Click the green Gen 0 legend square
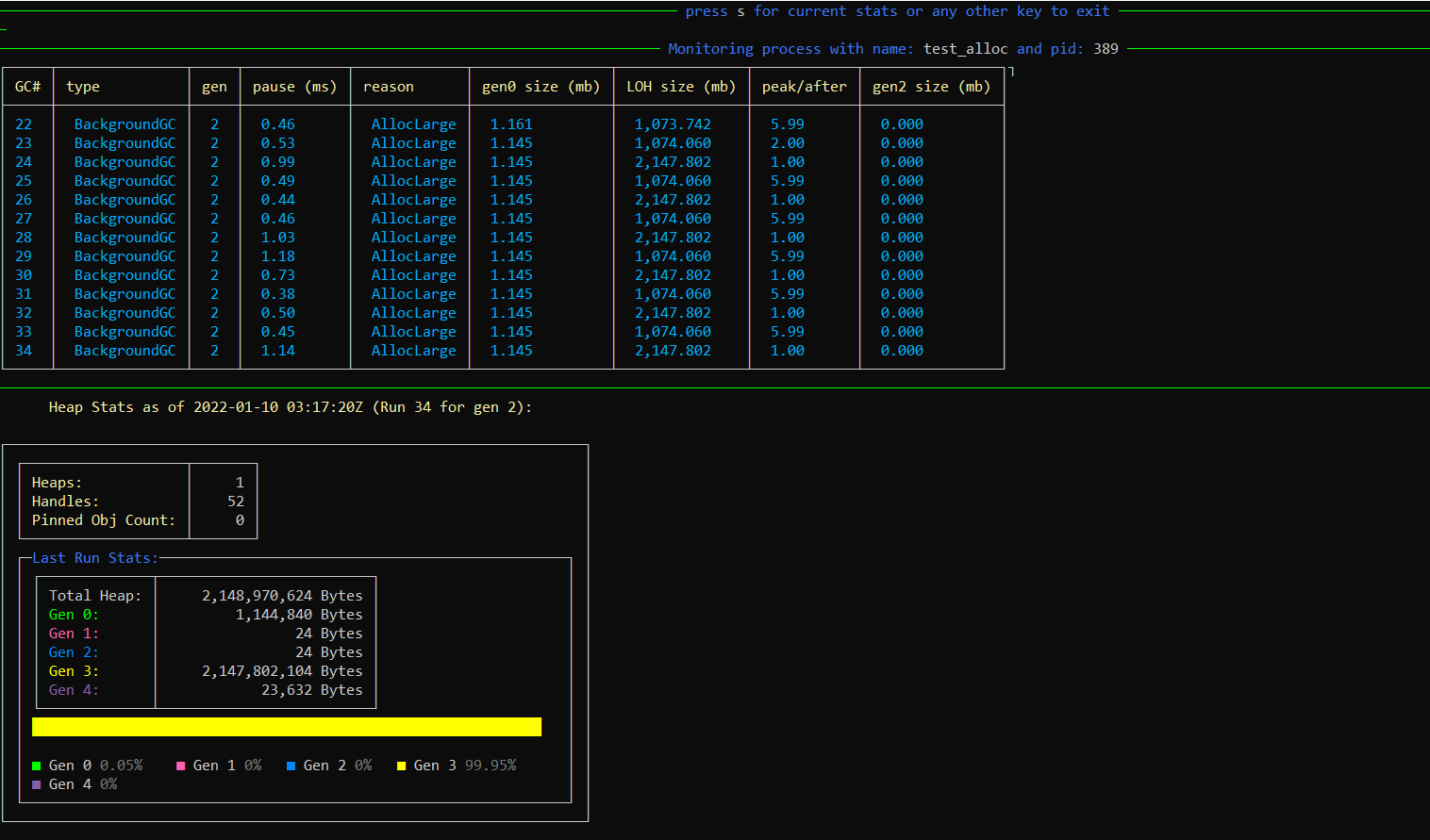 click(x=37, y=766)
